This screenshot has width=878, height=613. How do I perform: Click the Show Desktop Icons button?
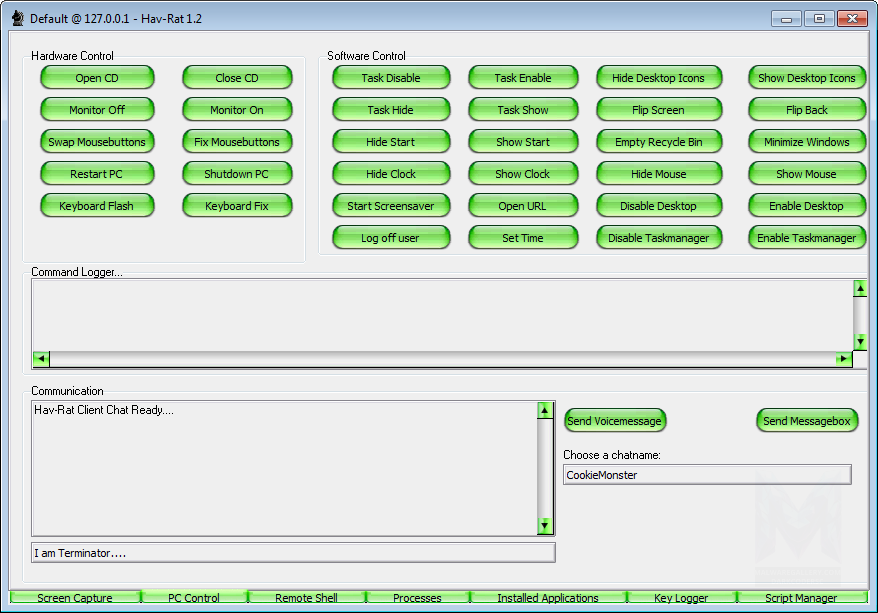pos(806,78)
